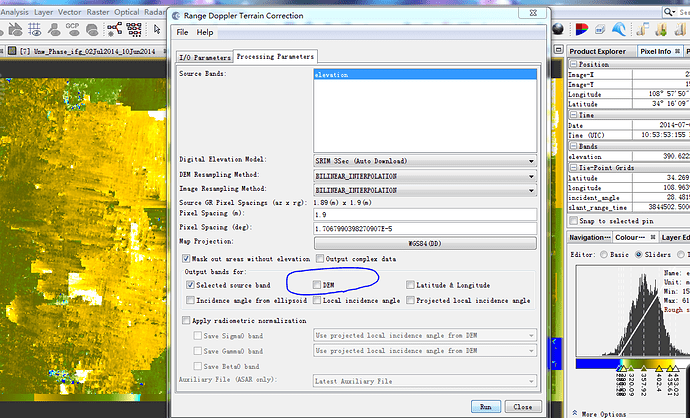Open DEM Resampling Method dropdown

[x=425, y=176]
